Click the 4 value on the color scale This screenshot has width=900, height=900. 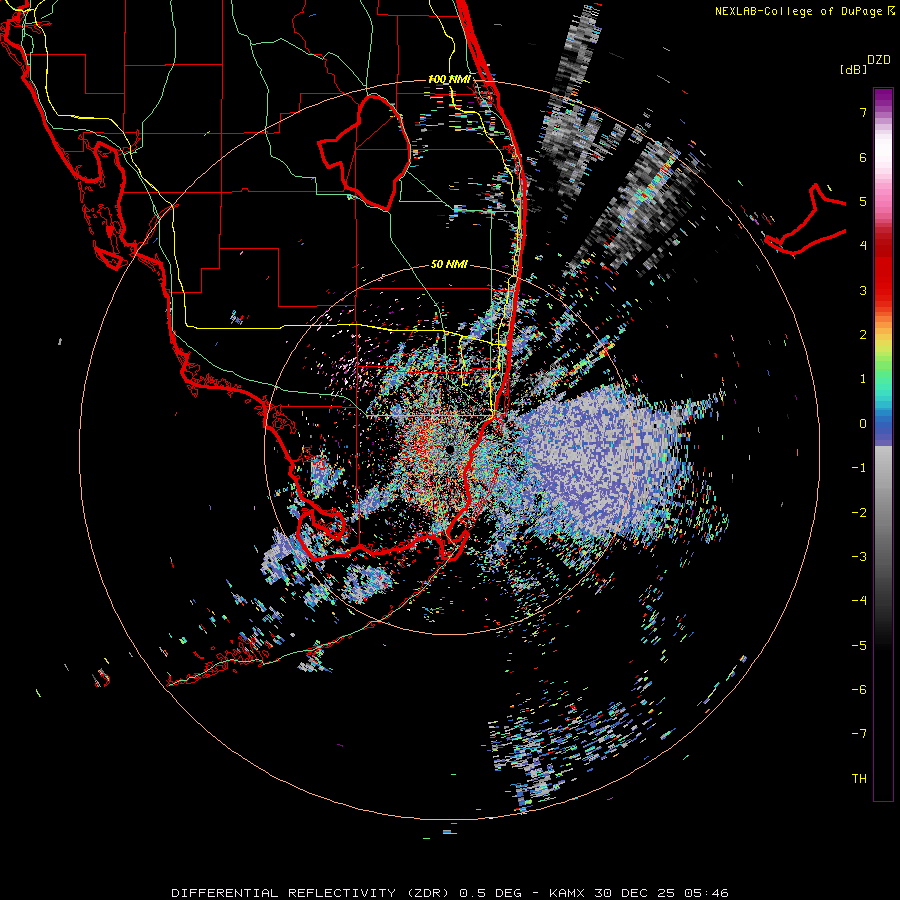(x=862, y=246)
